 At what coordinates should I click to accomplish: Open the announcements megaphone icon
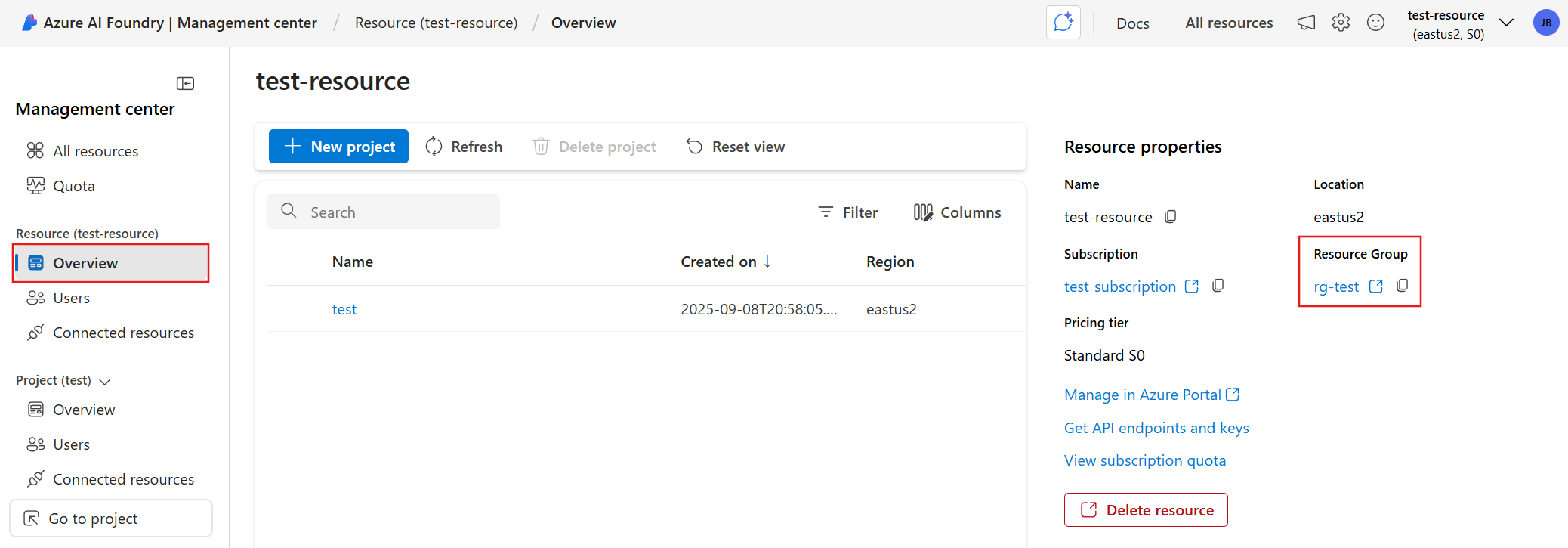(x=1306, y=23)
